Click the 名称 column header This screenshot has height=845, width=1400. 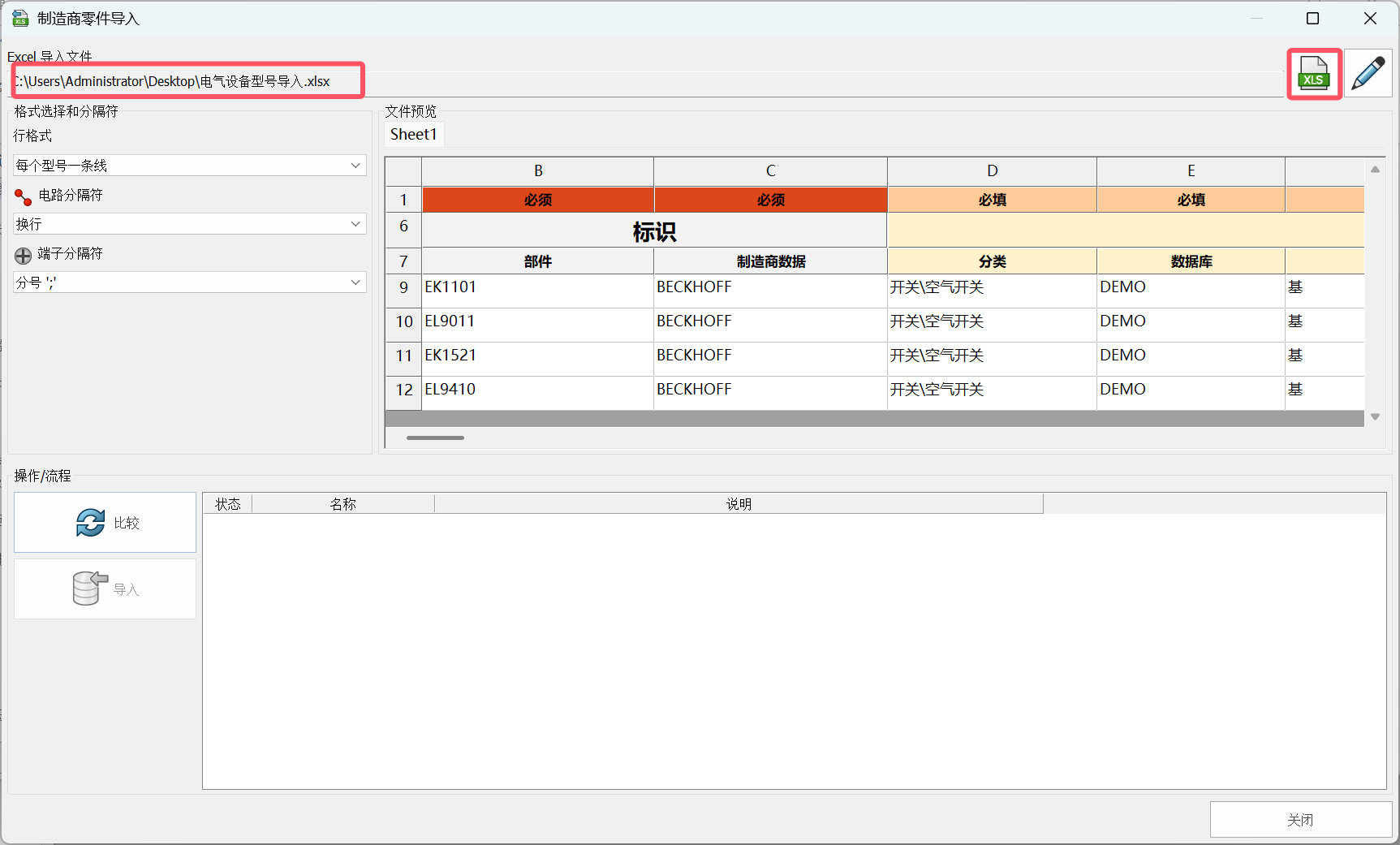point(342,504)
